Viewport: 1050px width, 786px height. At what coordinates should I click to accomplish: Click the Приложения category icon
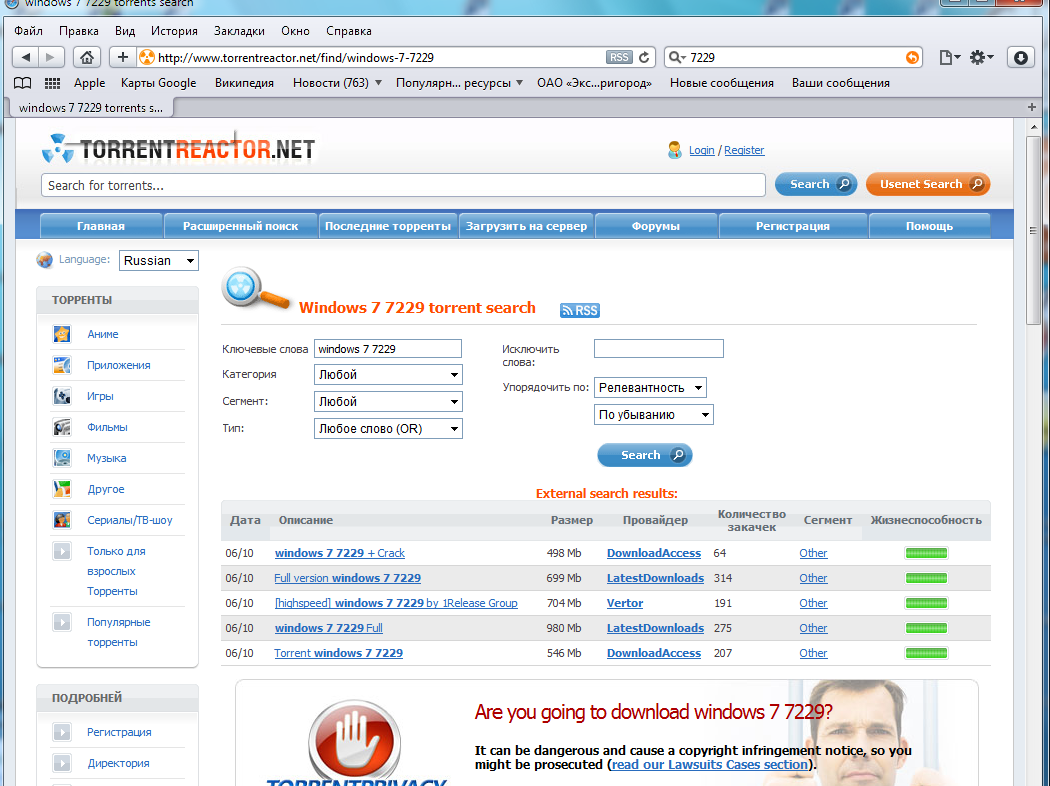[62, 365]
